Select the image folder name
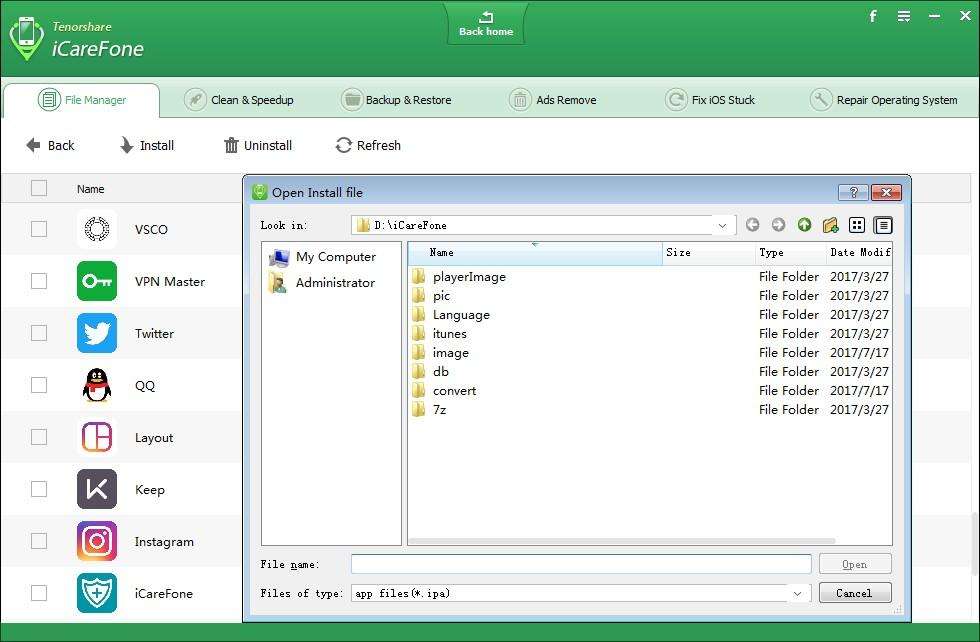 click(x=451, y=353)
